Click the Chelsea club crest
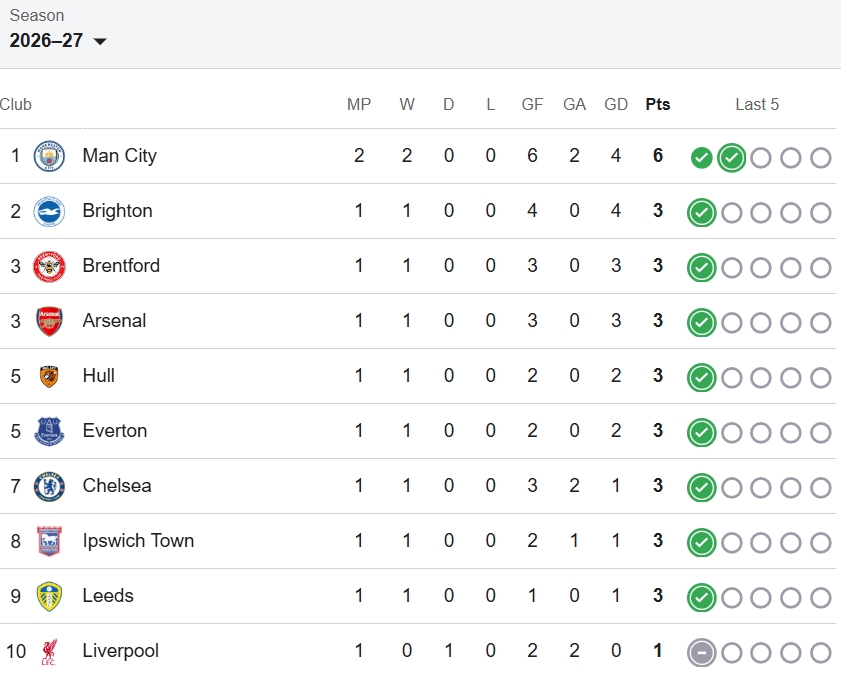841x677 pixels. tap(49, 487)
